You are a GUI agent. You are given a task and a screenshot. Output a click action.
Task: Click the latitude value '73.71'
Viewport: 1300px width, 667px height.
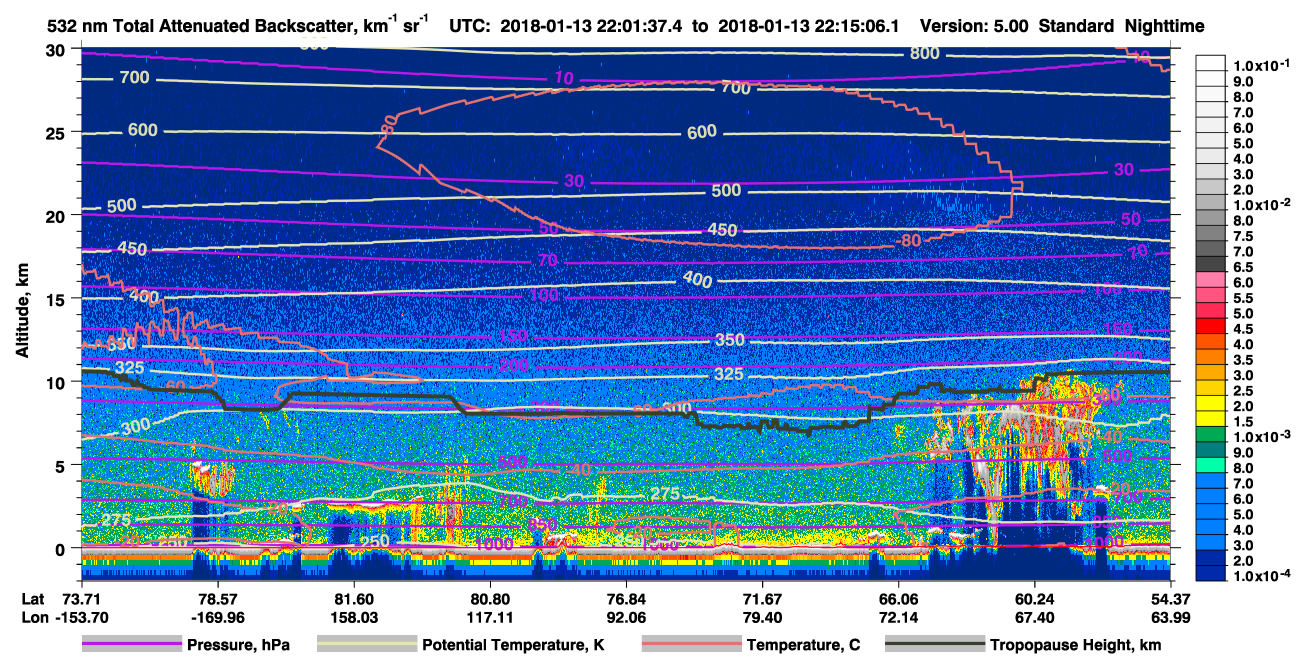click(x=81, y=599)
